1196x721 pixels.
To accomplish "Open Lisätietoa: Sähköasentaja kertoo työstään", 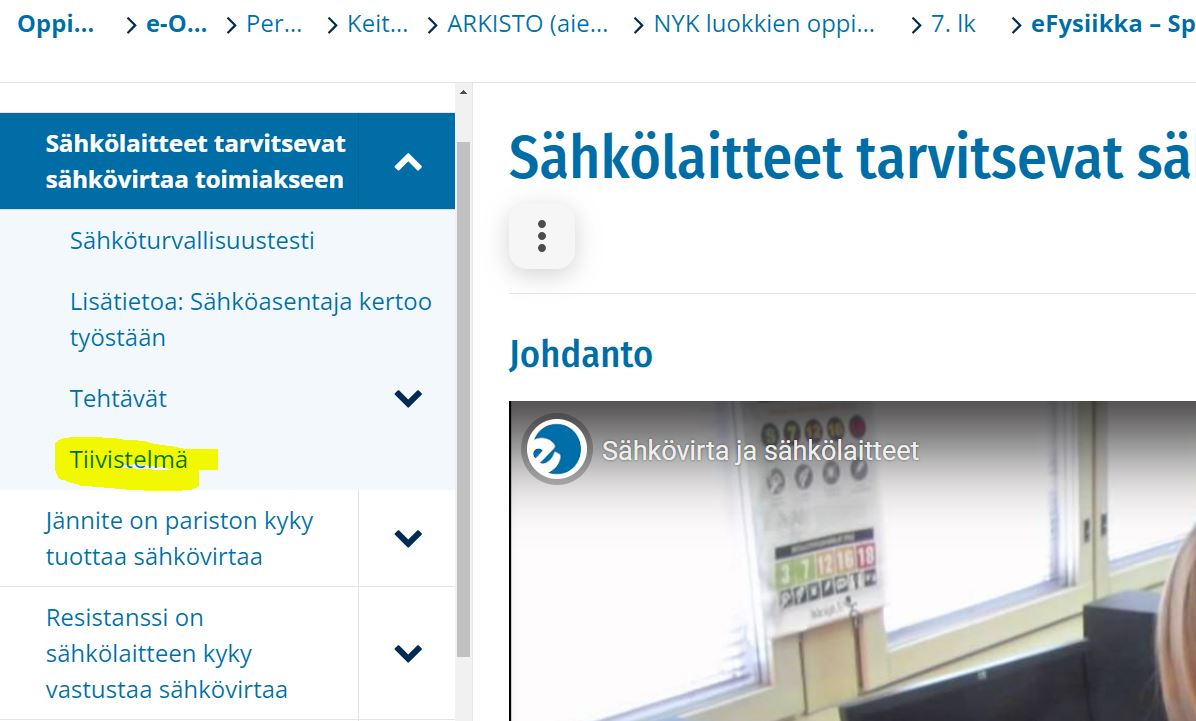I will coord(251,320).
